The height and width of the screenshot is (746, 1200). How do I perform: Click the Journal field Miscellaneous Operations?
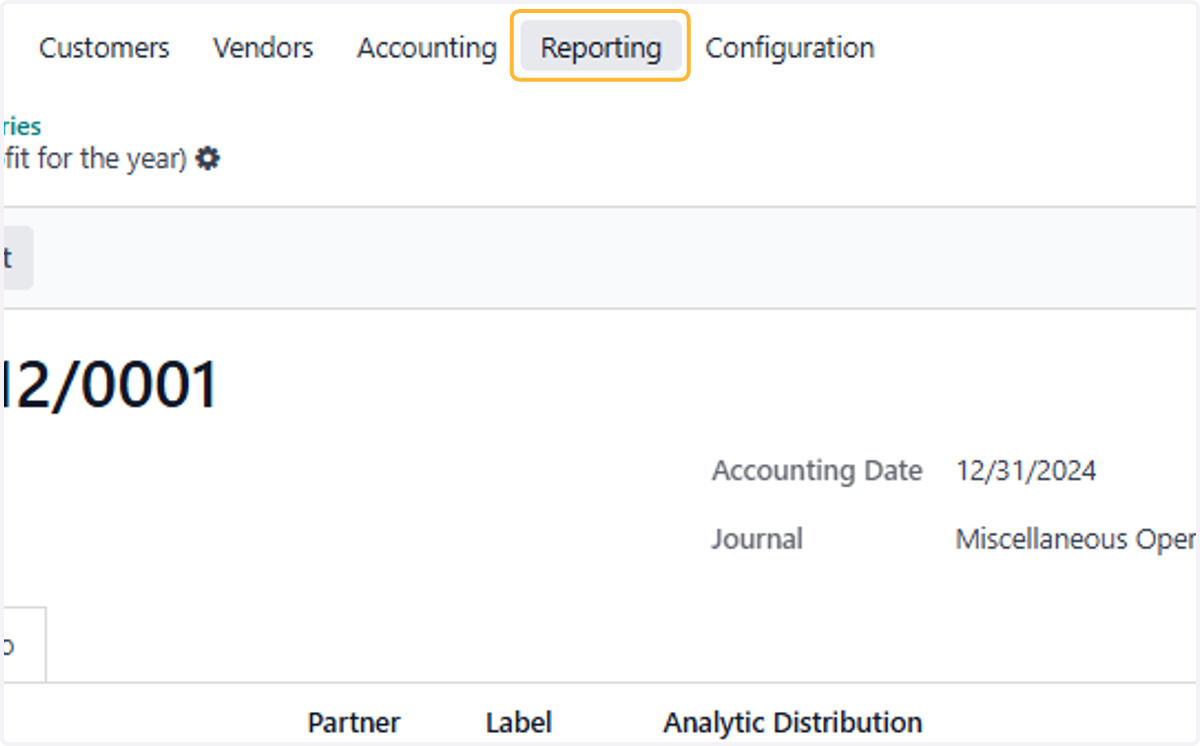(1077, 539)
